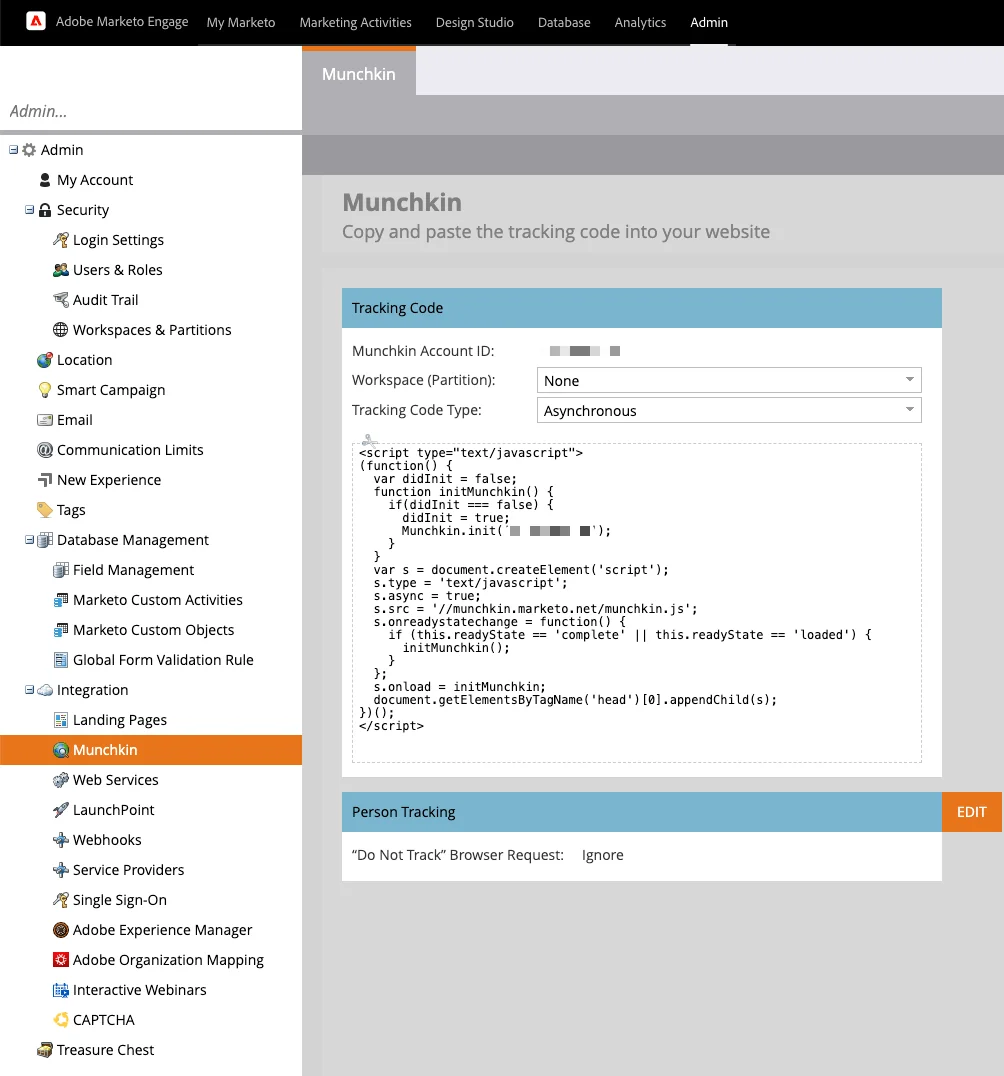Click the Field Management database icon

tap(60, 570)
